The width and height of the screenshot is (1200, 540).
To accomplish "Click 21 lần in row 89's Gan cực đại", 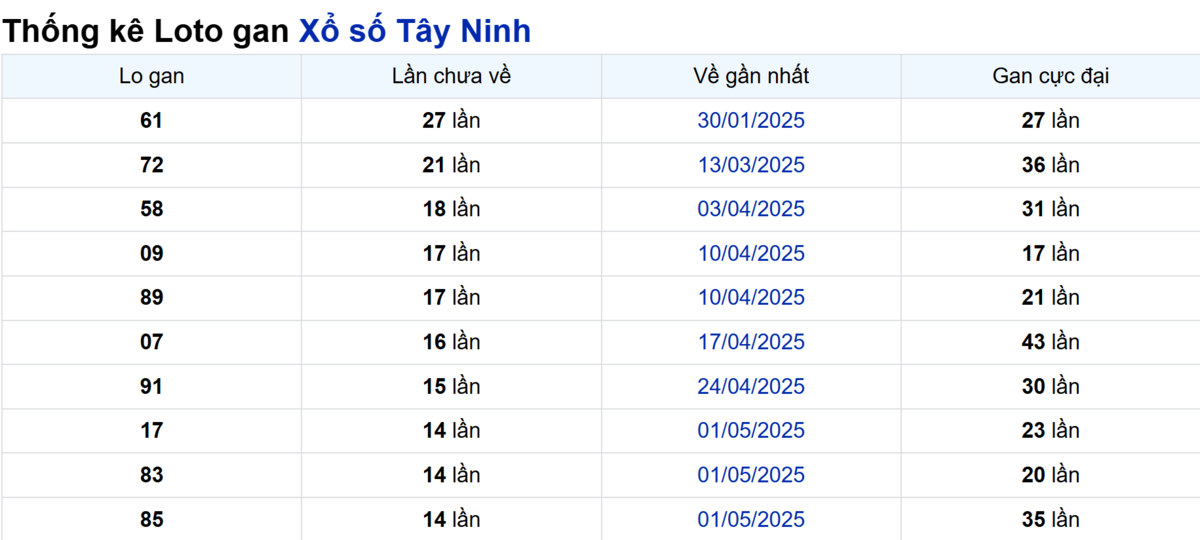I will [1051, 297].
